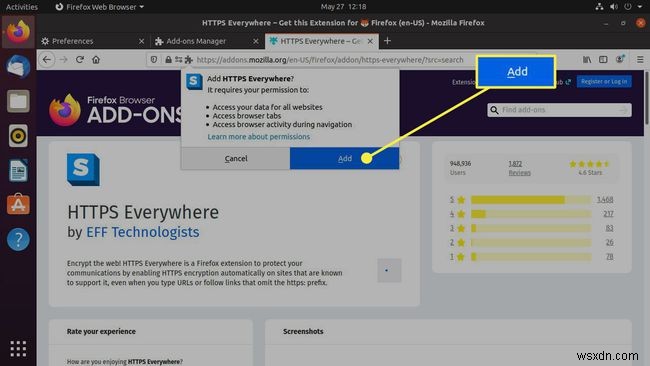Screen dimensions: 650x366
Task: Open Learn more about permissions link
Action: click(x=259, y=136)
